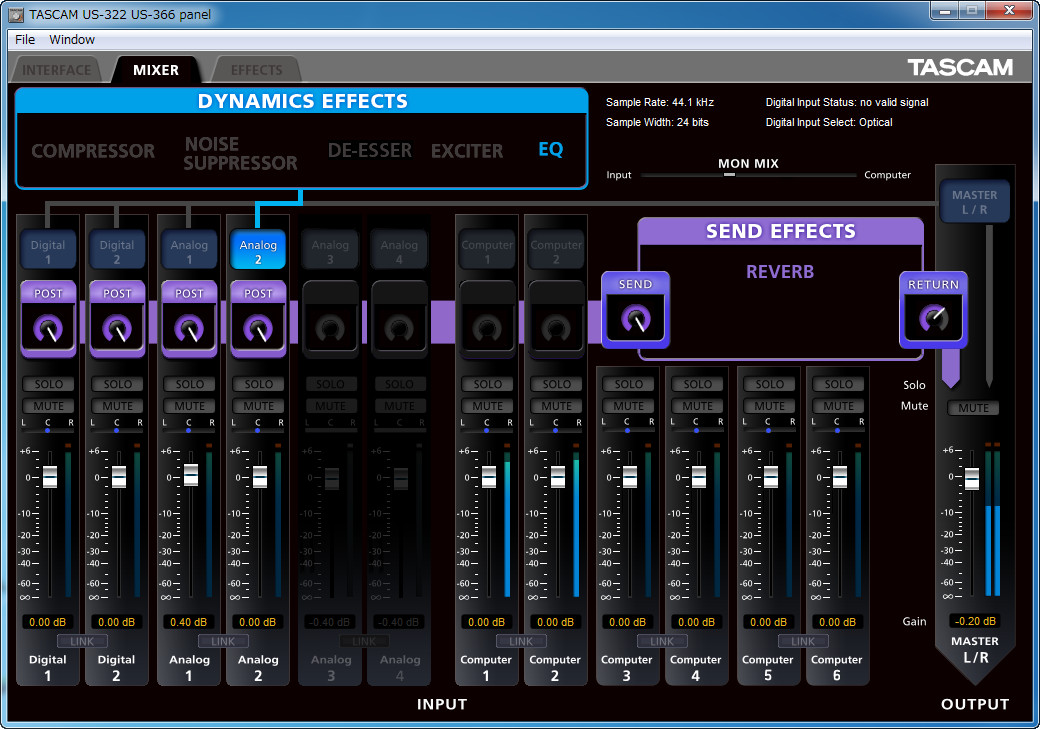
Task: Click the Digital 1 gain value field
Action: click(x=48, y=622)
